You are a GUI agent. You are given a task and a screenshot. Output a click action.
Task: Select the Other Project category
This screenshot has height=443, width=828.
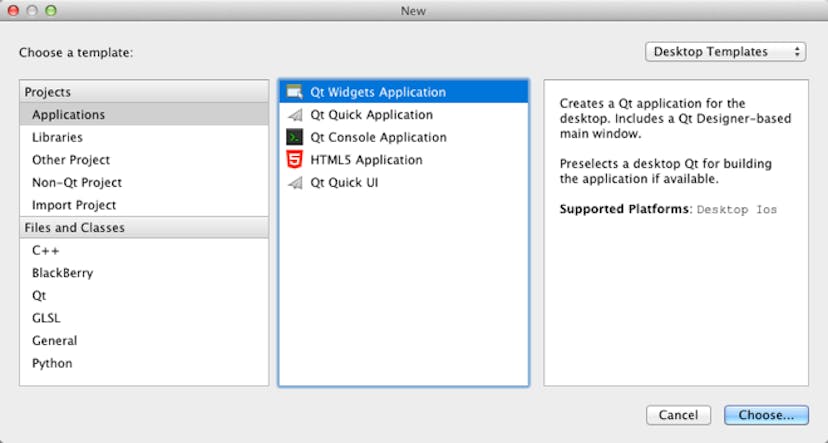(x=144, y=160)
